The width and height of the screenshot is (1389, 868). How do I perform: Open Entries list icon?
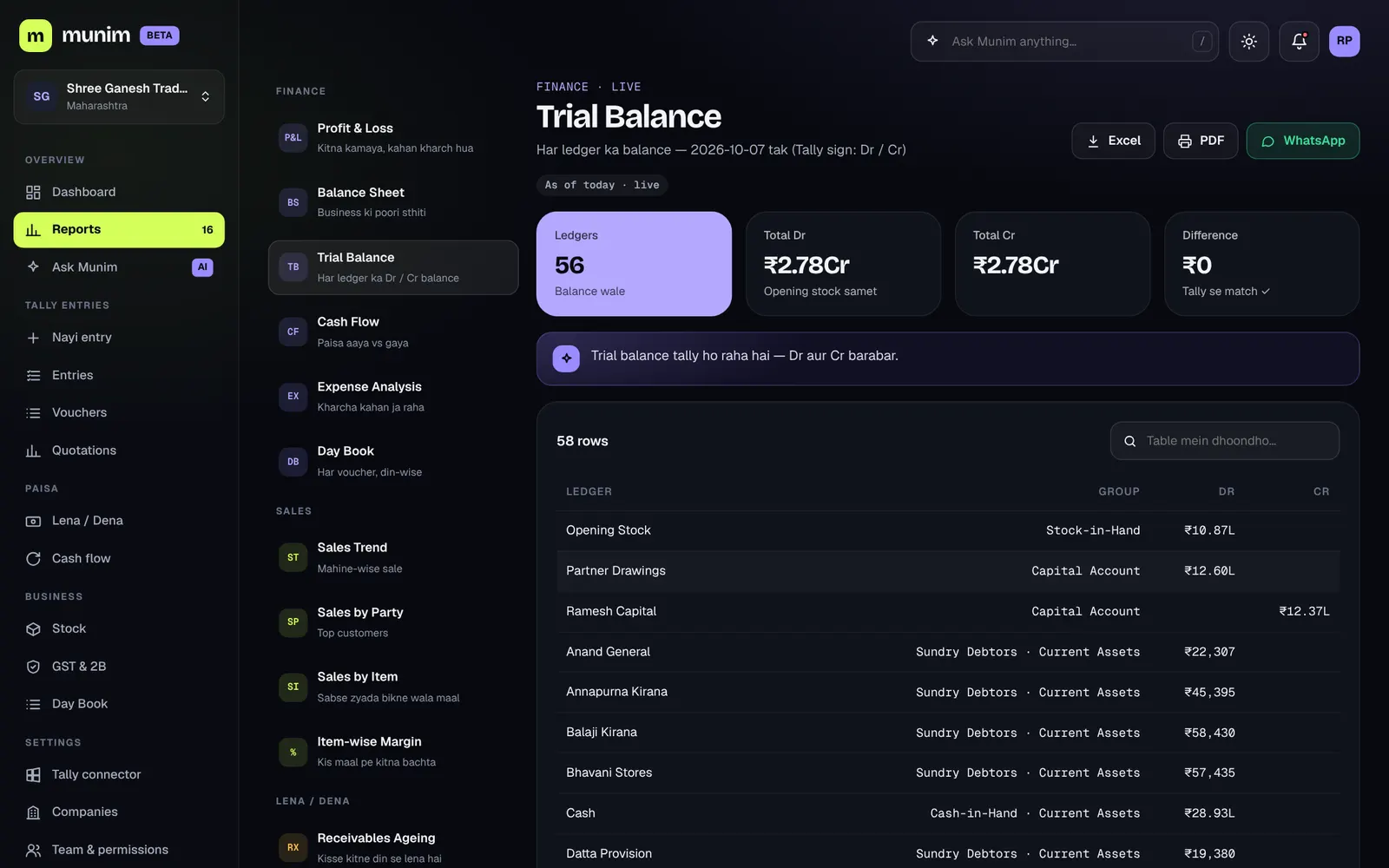[x=33, y=375]
